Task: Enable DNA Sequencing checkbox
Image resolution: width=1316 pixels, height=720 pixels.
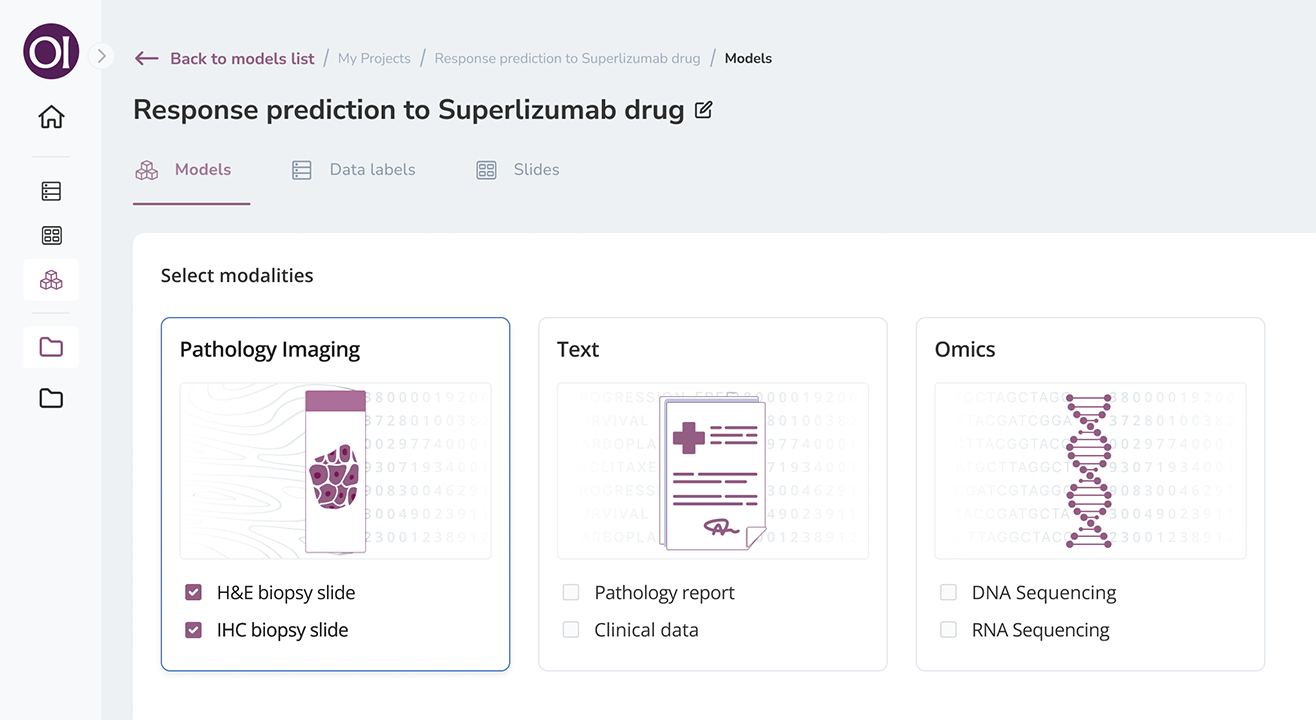Action: [948, 592]
